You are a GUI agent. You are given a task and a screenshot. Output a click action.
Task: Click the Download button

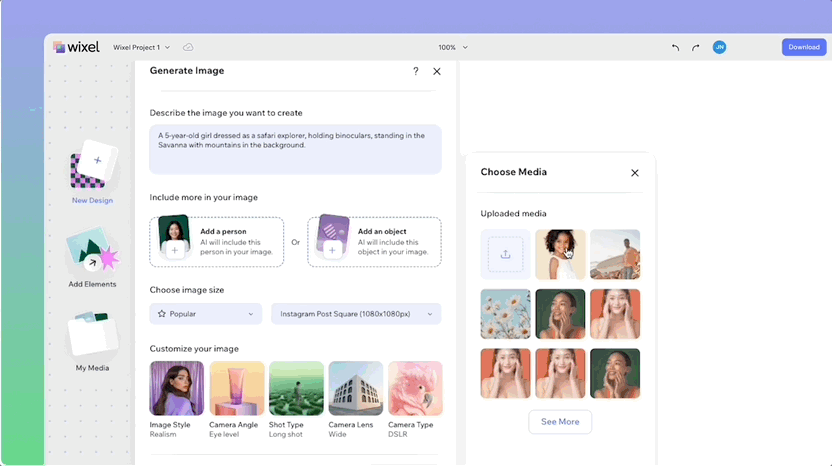(x=804, y=47)
